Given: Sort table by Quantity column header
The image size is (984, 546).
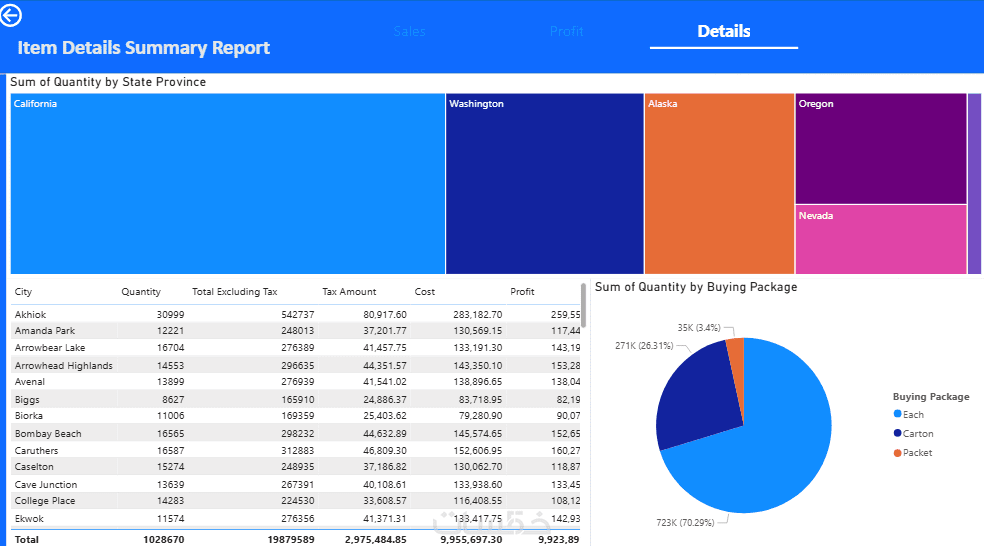Looking at the screenshot, I should [x=141, y=292].
